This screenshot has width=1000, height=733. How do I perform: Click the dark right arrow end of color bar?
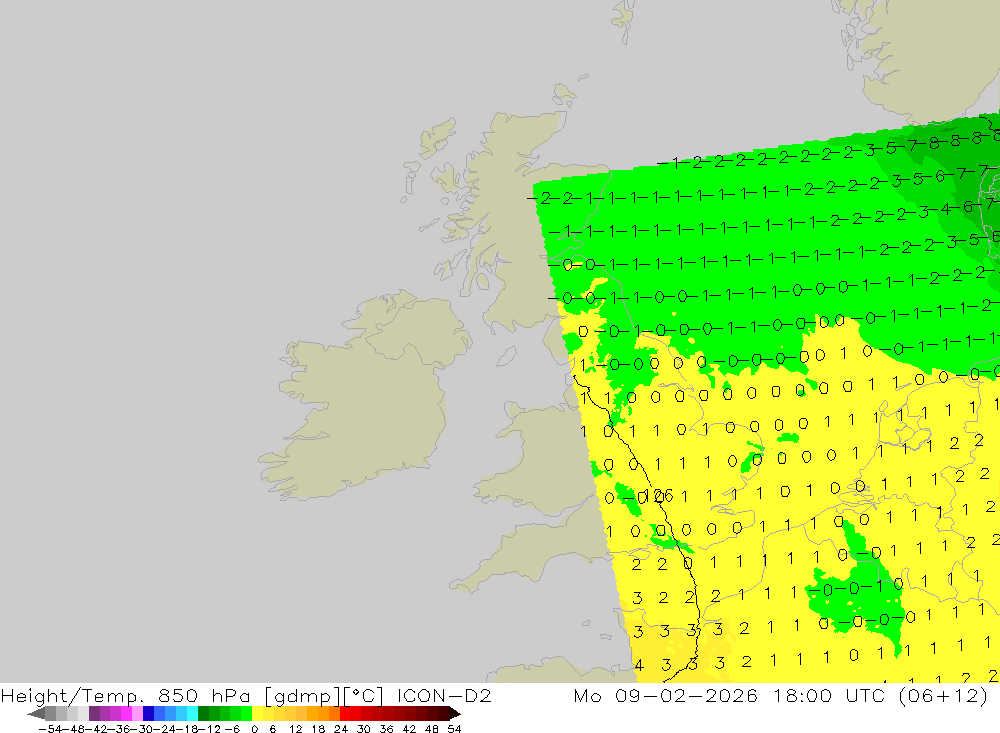coord(455,714)
